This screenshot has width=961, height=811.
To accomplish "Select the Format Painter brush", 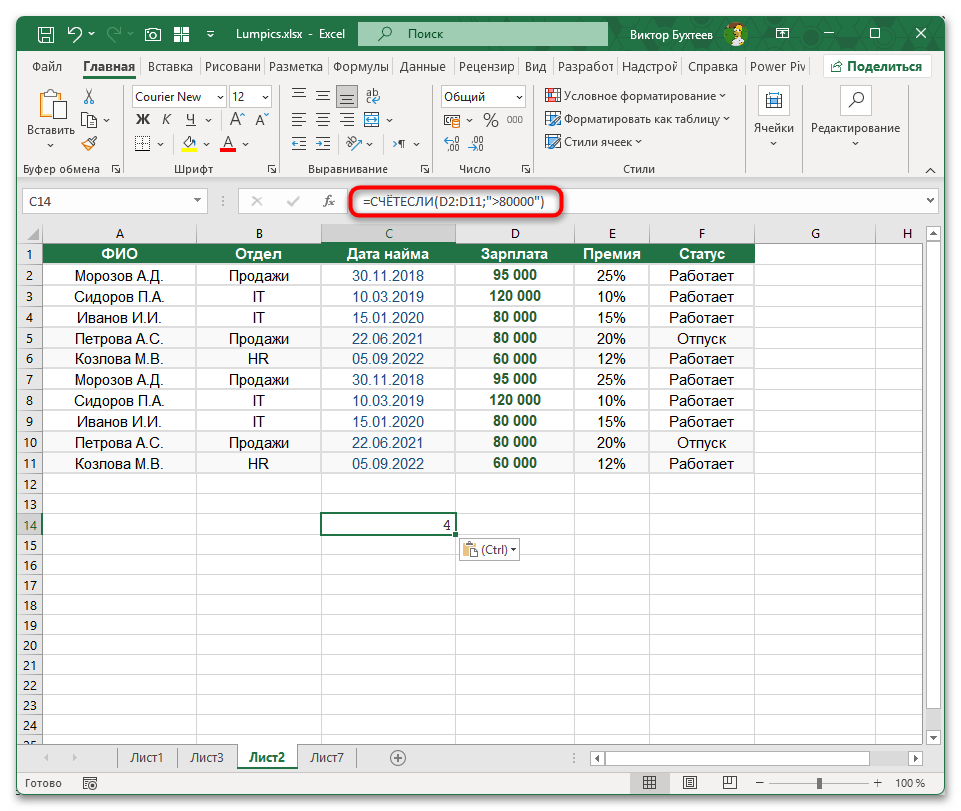I will 89,143.
